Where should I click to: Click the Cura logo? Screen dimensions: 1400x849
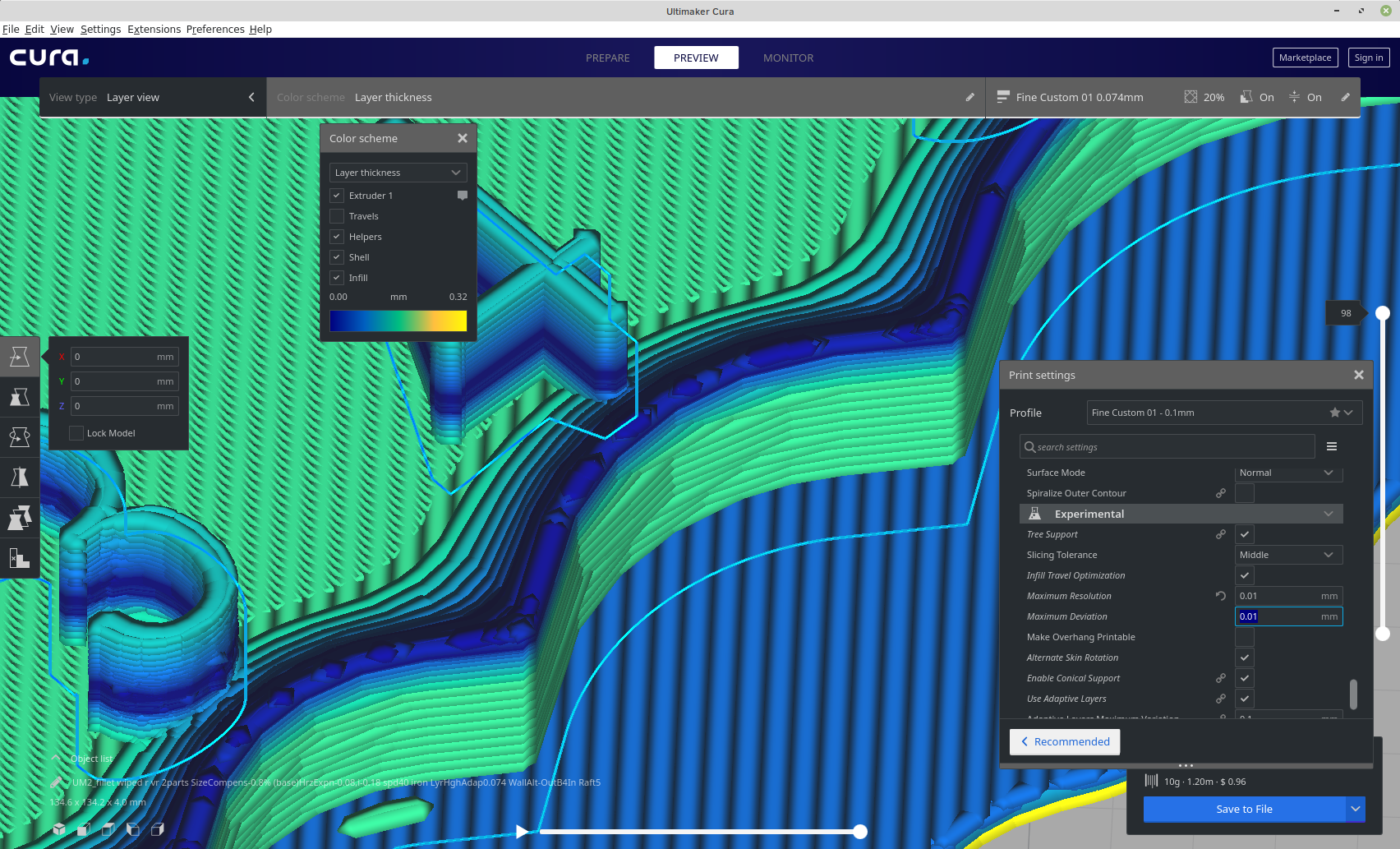click(x=49, y=58)
